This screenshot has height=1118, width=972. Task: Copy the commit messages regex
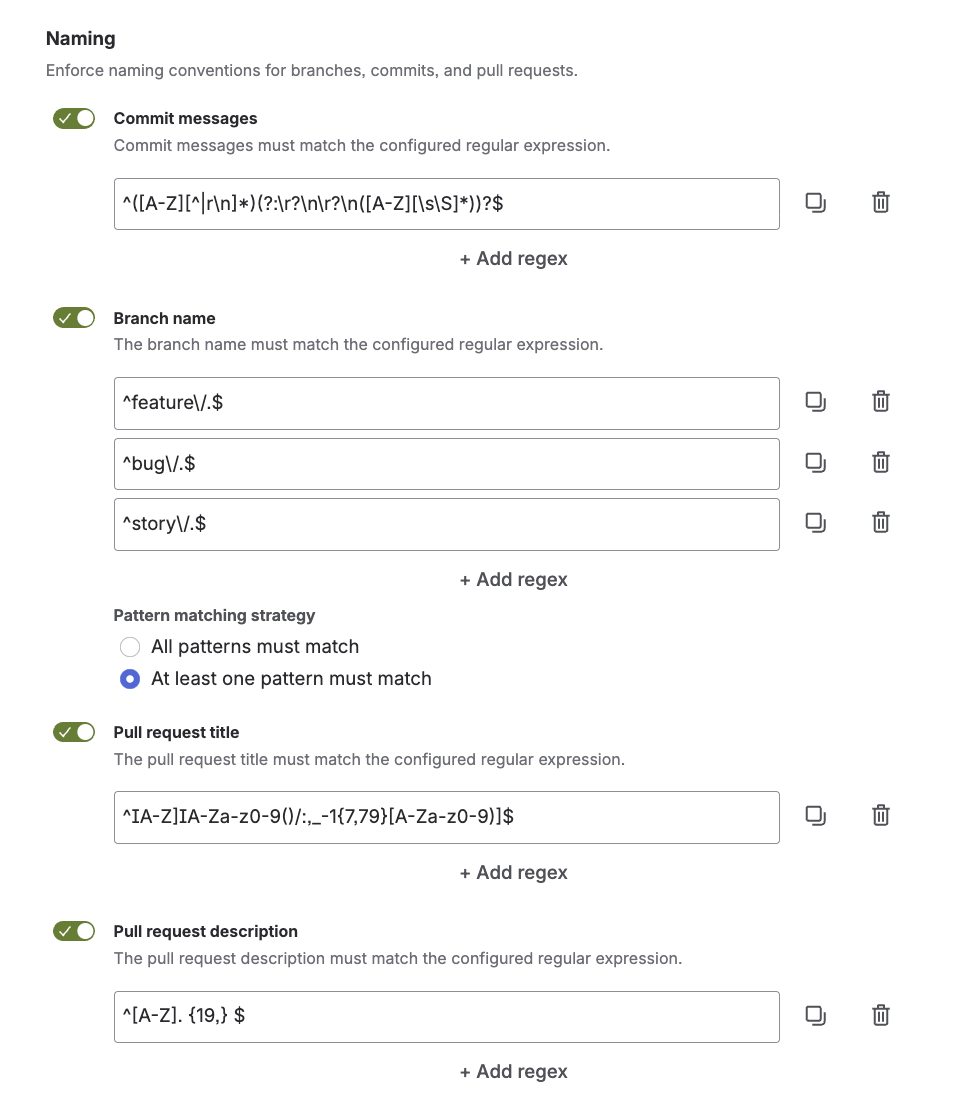[x=815, y=203]
